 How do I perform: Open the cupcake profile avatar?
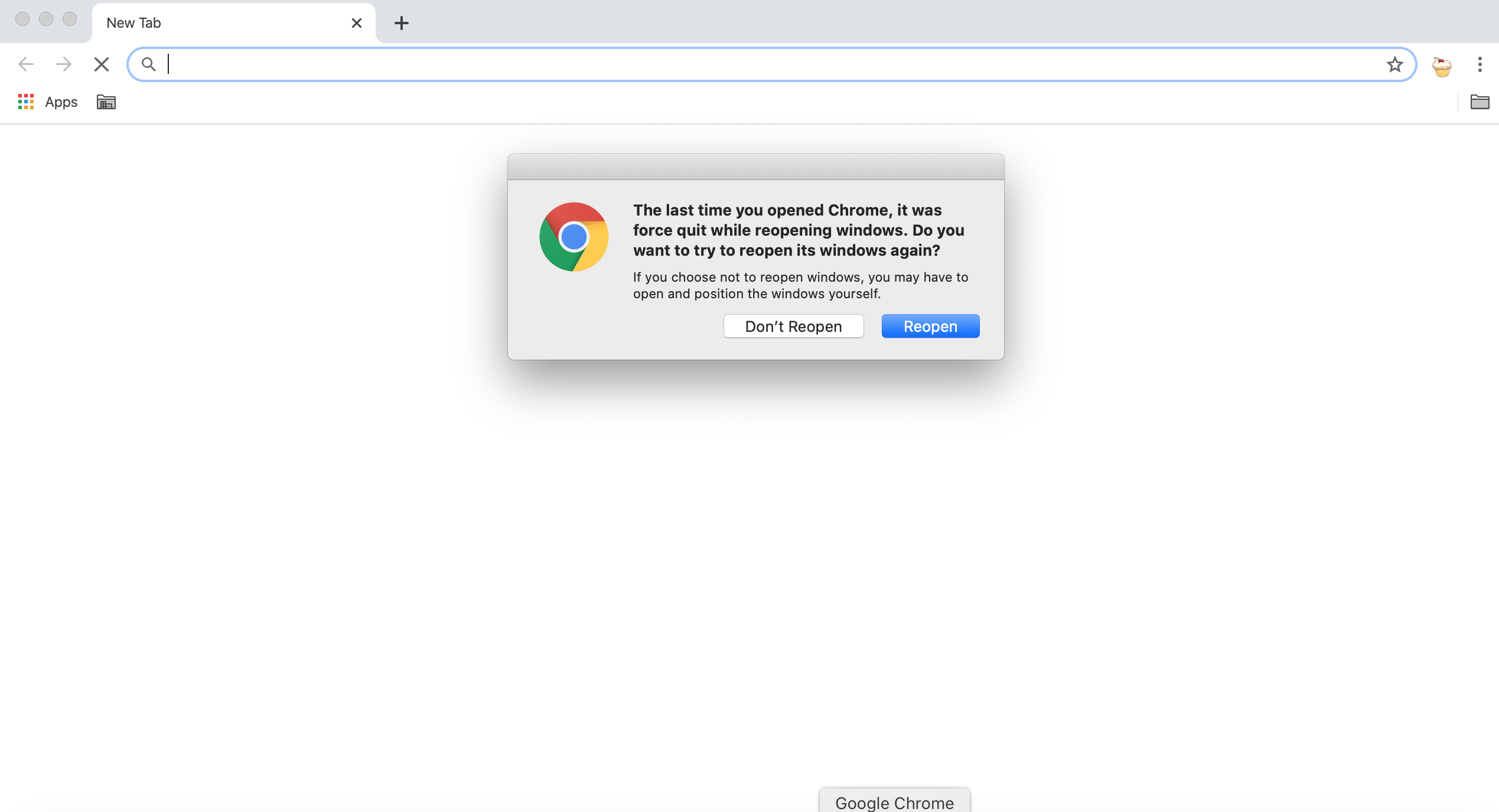[1442, 66]
